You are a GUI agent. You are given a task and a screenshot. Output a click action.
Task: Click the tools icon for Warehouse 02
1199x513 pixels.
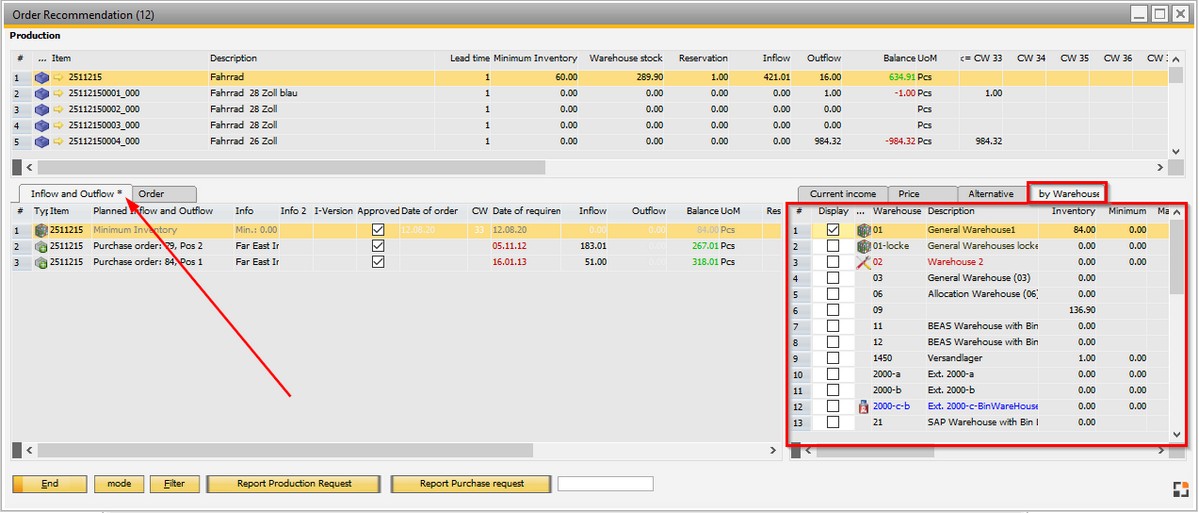pyautogui.click(x=864, y=262)
